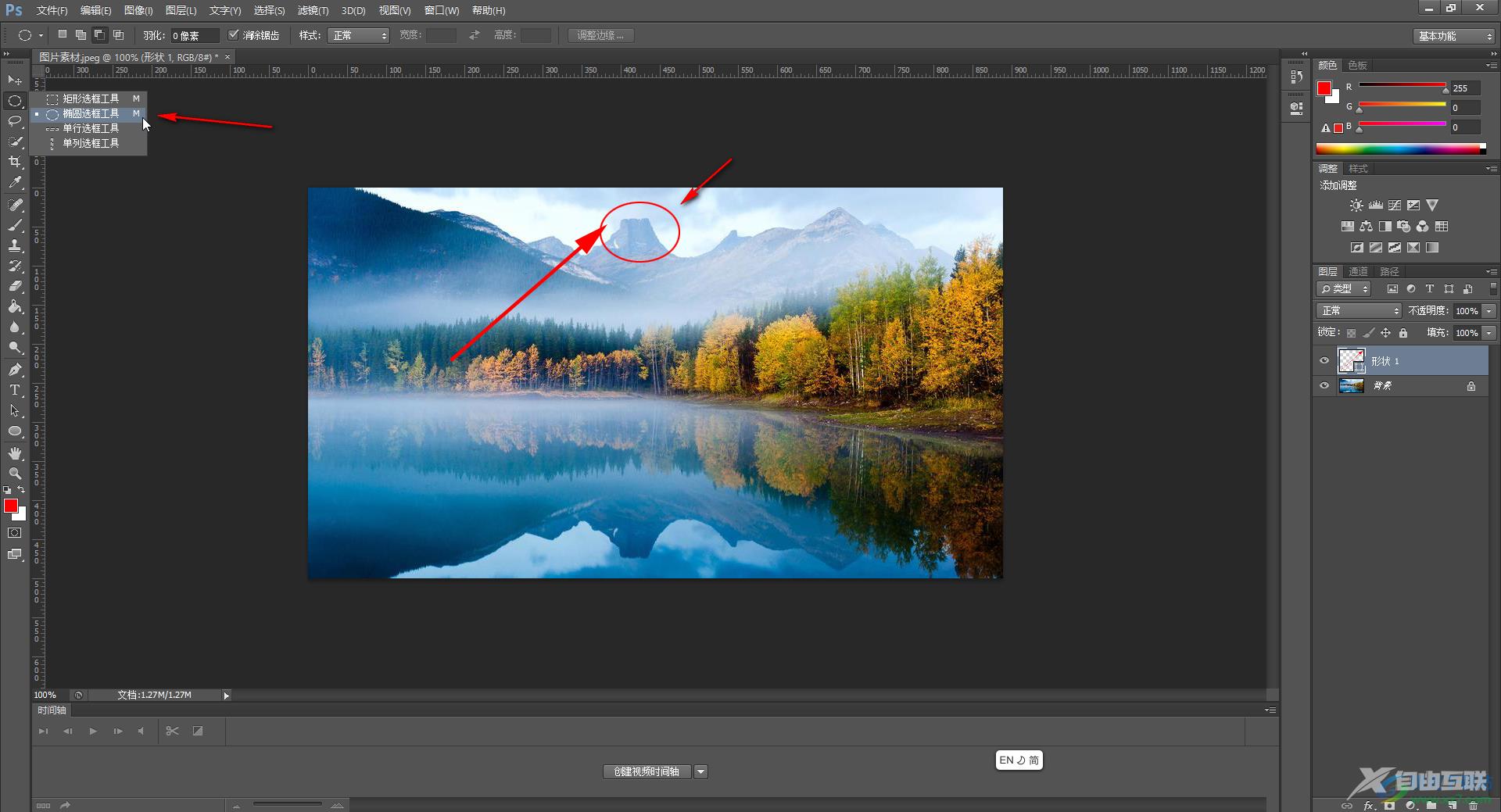Hide the 背景 layer
The height and width of the screenshot is (812, 1501).
click(1324, 385)
